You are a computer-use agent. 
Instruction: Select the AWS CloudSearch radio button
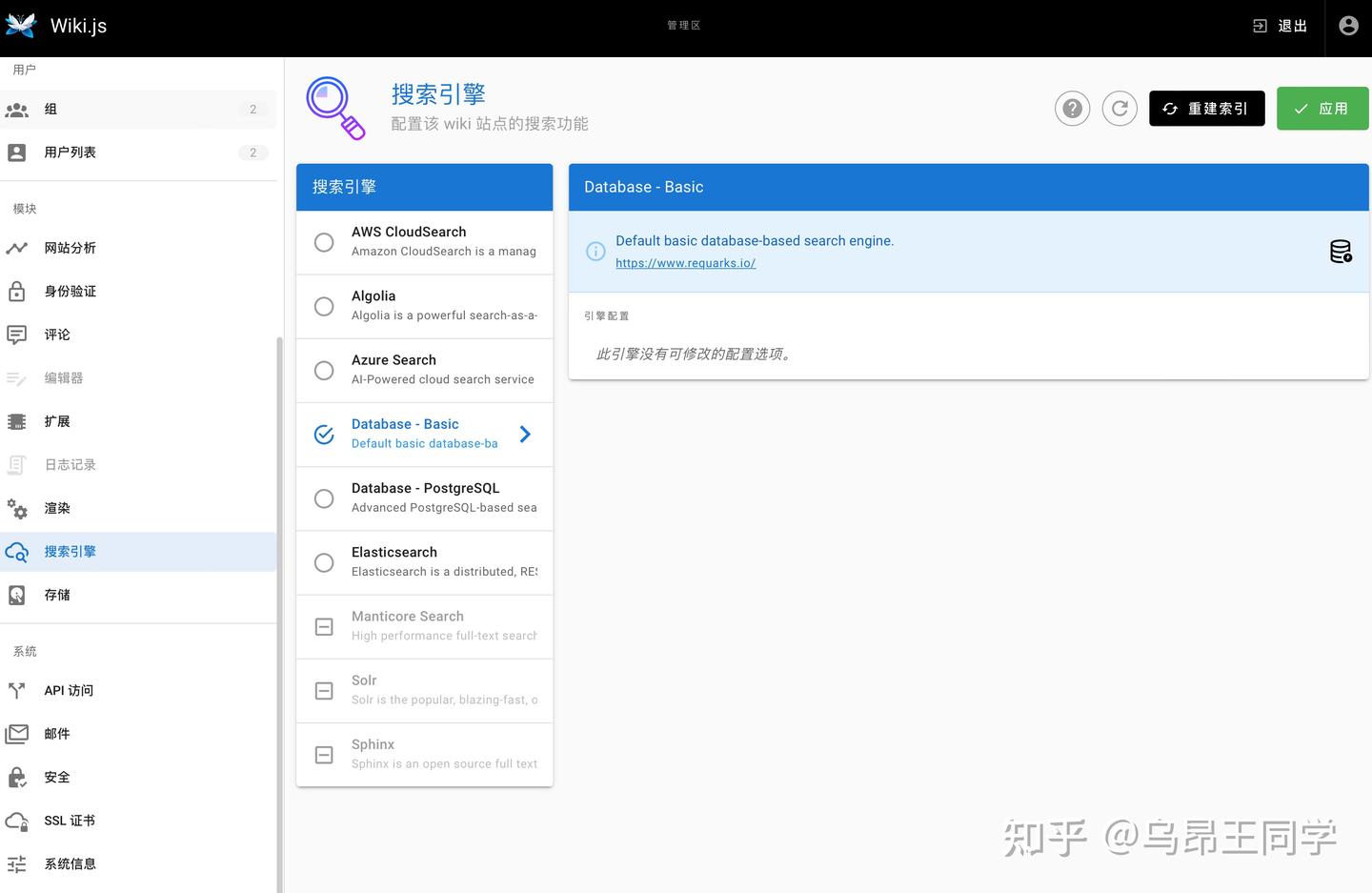click(324, 242)
